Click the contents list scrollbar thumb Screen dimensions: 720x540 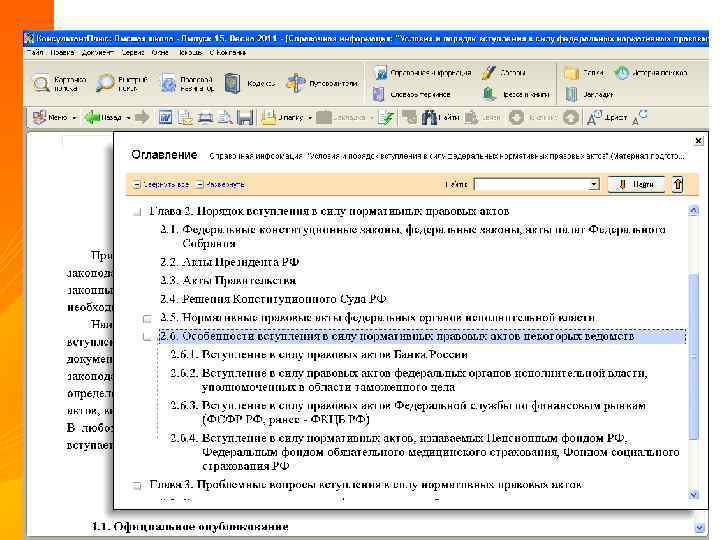(x=694, y=356)
